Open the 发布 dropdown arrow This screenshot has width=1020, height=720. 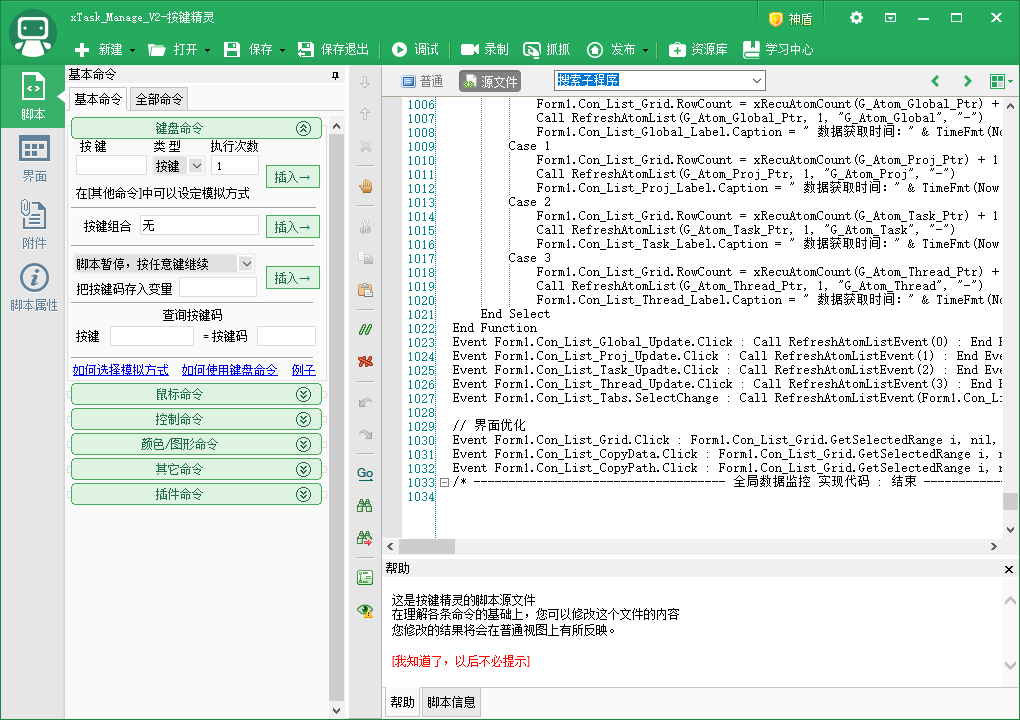[645, 50]
